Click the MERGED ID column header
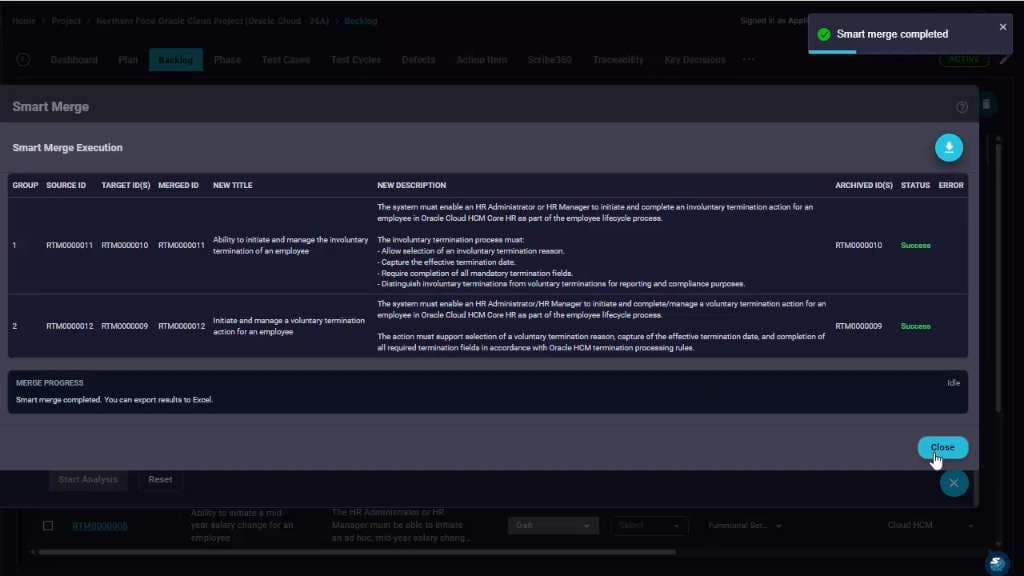The image size is (1024, 576). [178, 185]
